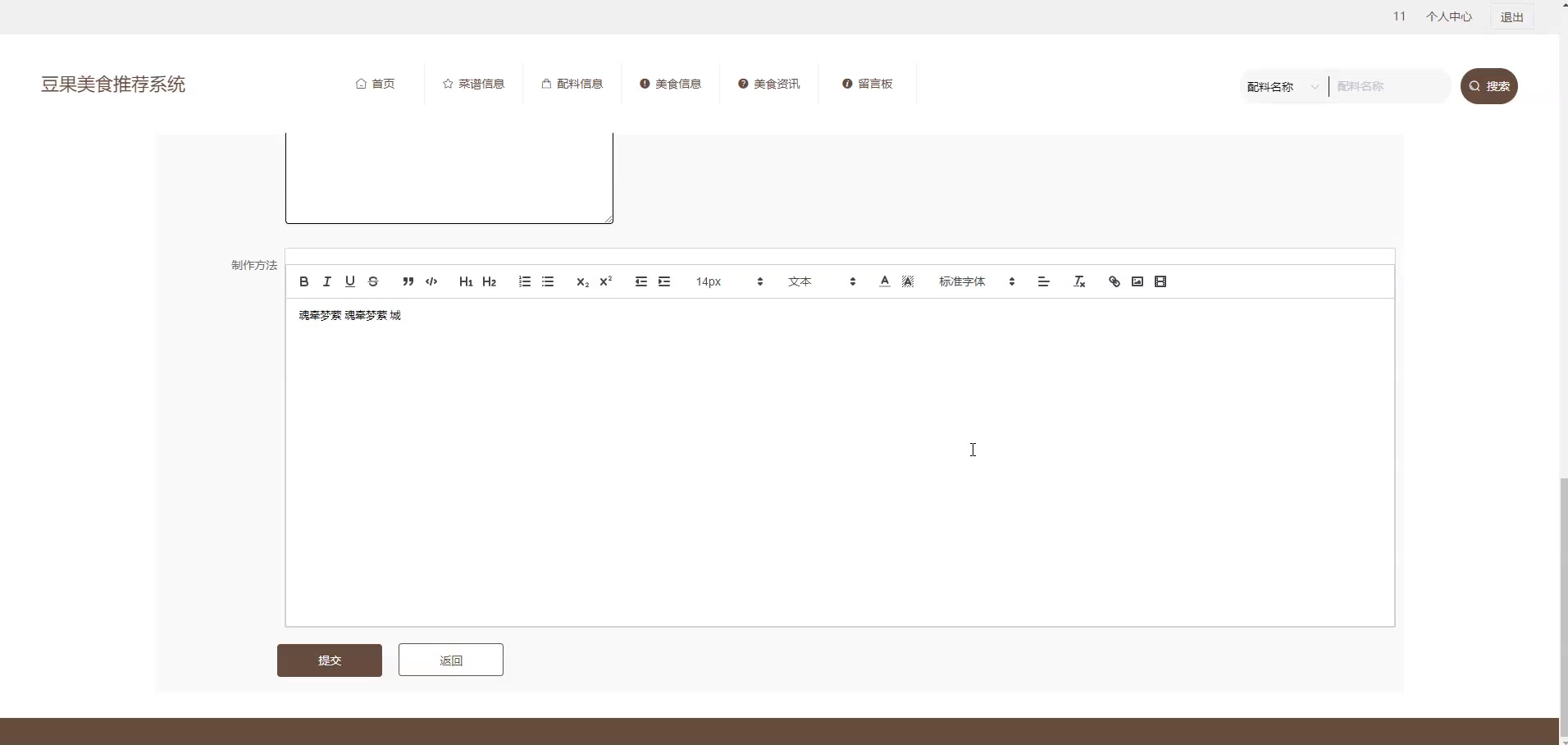The width and height of the screenshot is (1568, 745).
Task: Open the text color picker
Action: click(884, 281)
